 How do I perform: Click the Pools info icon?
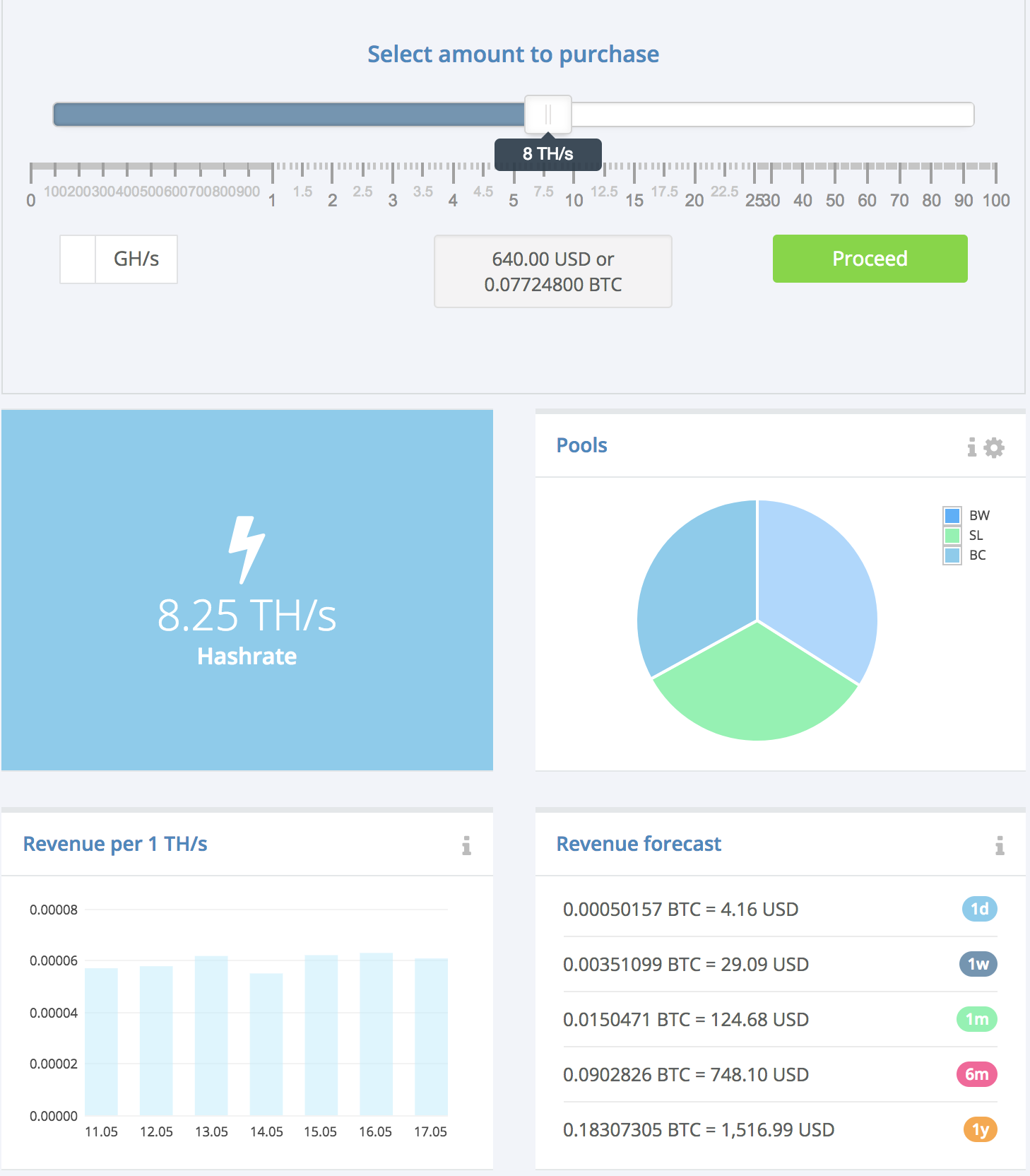click(x=972, y=447)
